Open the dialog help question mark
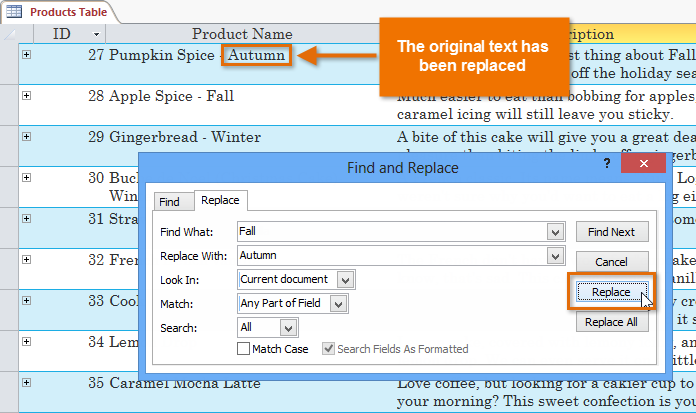The width and height of the screenshot is (696, 413). 607,163
